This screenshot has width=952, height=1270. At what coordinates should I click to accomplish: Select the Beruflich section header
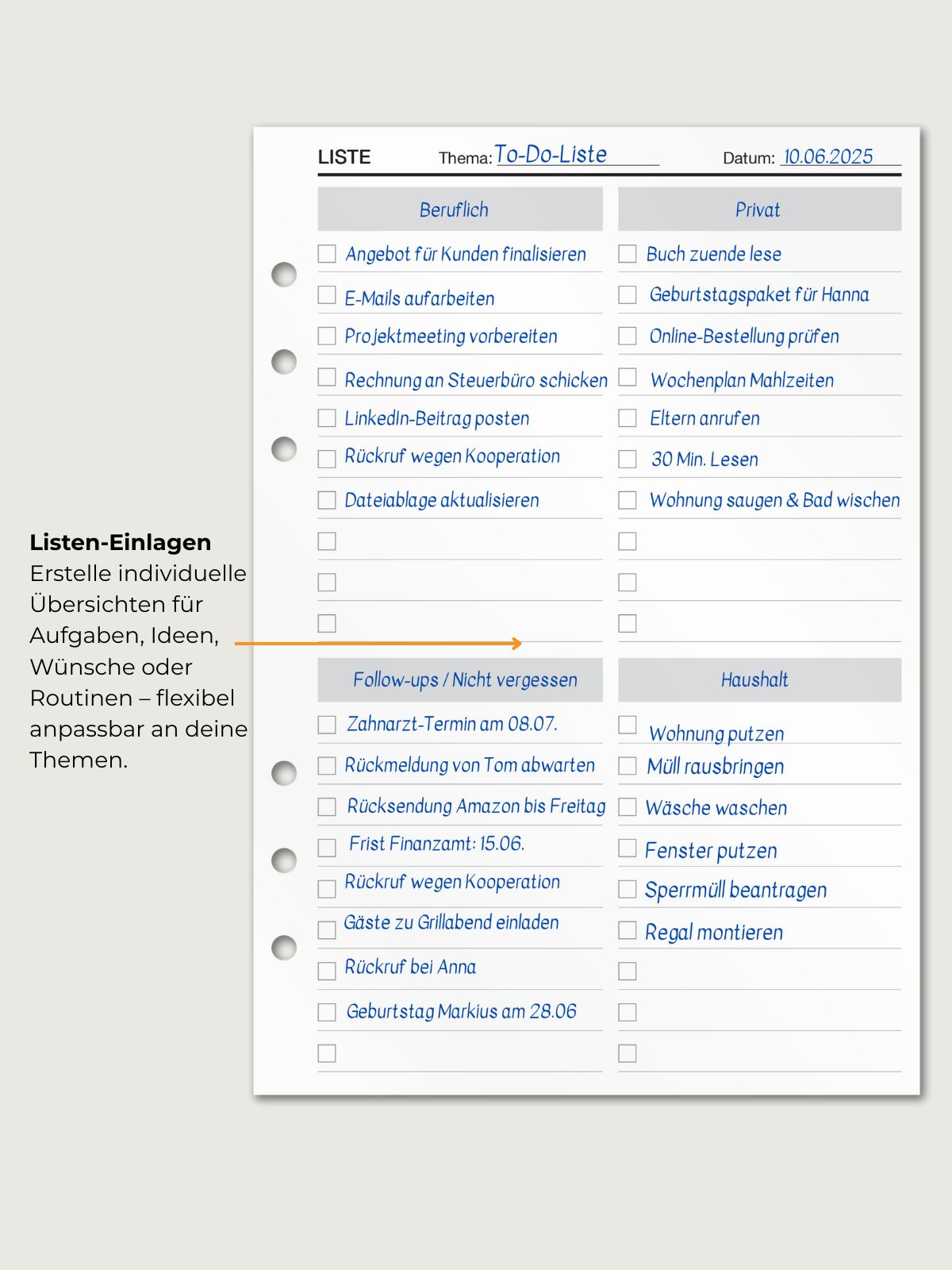coord(460,210)
